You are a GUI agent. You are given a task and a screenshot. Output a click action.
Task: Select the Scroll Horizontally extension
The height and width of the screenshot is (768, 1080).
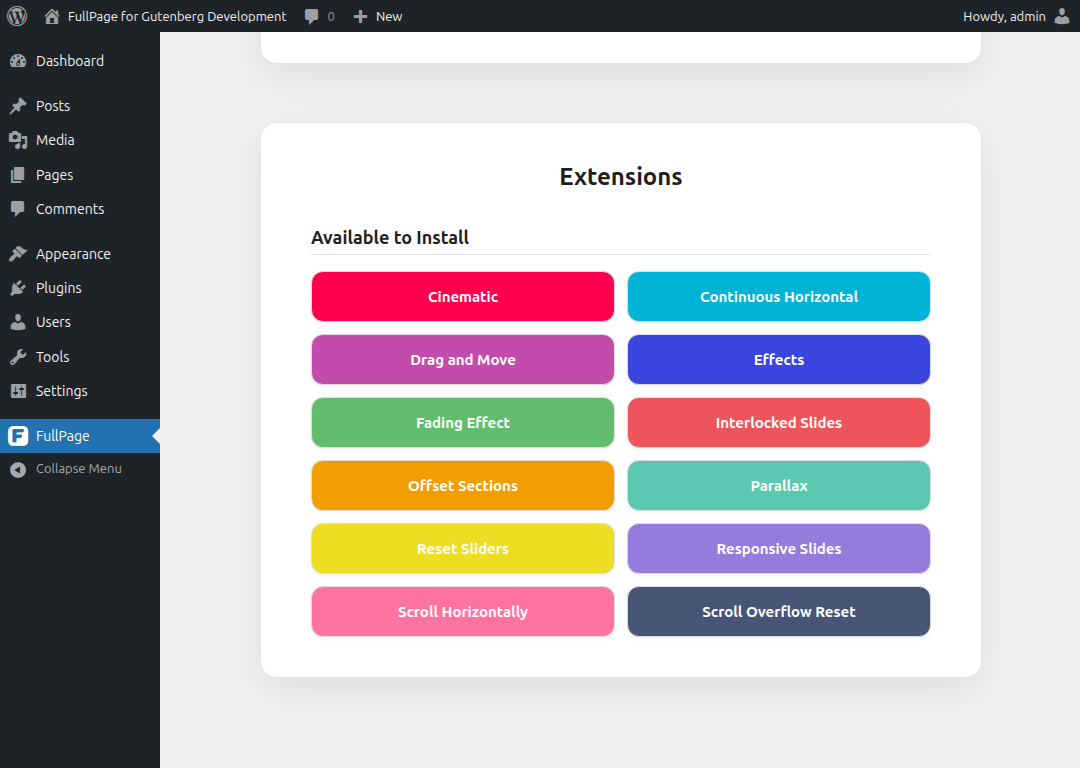(x=463, y=612)
